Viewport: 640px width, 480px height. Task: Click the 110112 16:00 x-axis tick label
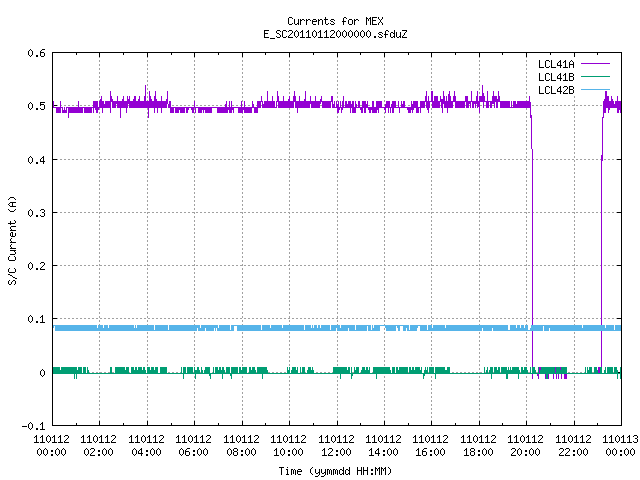click(x=431, y=446)
